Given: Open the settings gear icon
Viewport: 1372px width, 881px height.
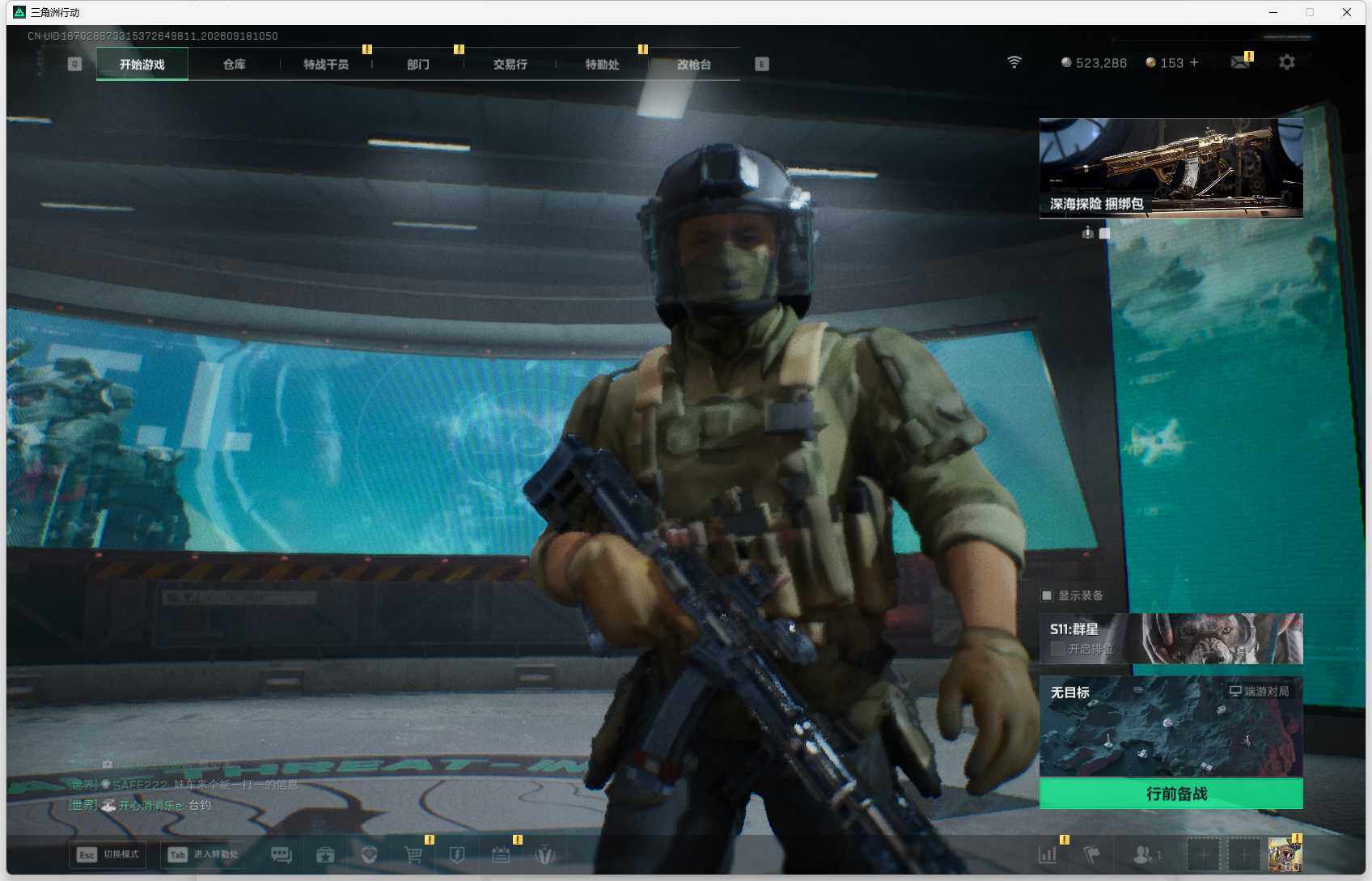Looking at the screenshot, I should pos(1287,62).
